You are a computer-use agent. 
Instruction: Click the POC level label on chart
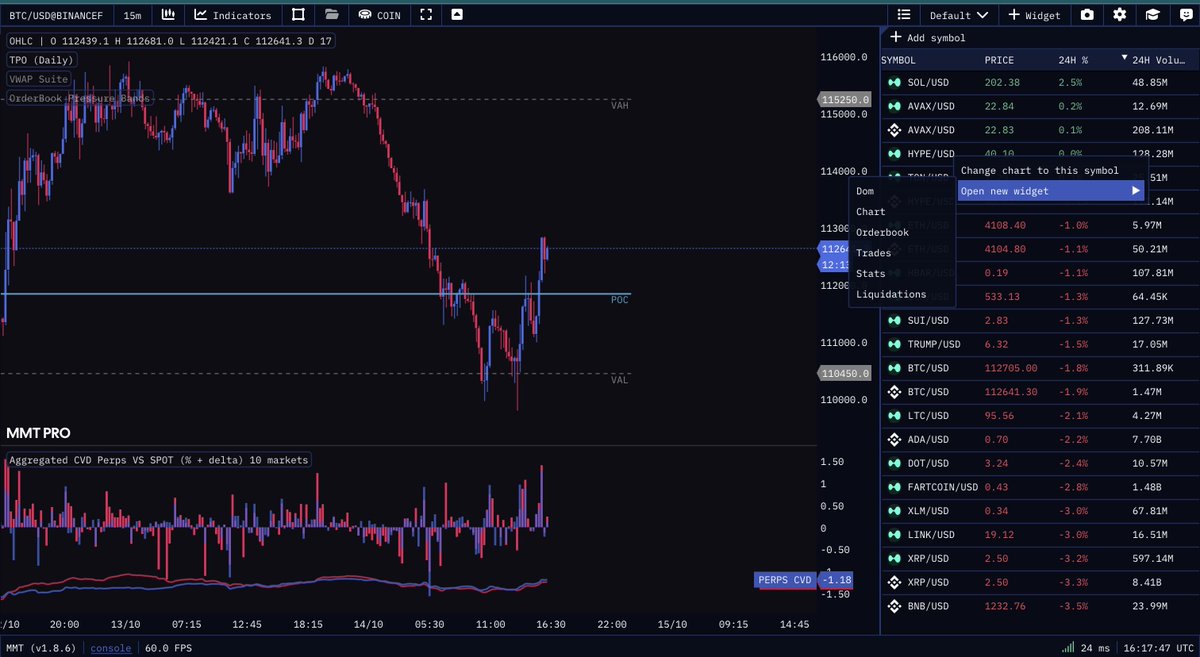tap(620, 299)
